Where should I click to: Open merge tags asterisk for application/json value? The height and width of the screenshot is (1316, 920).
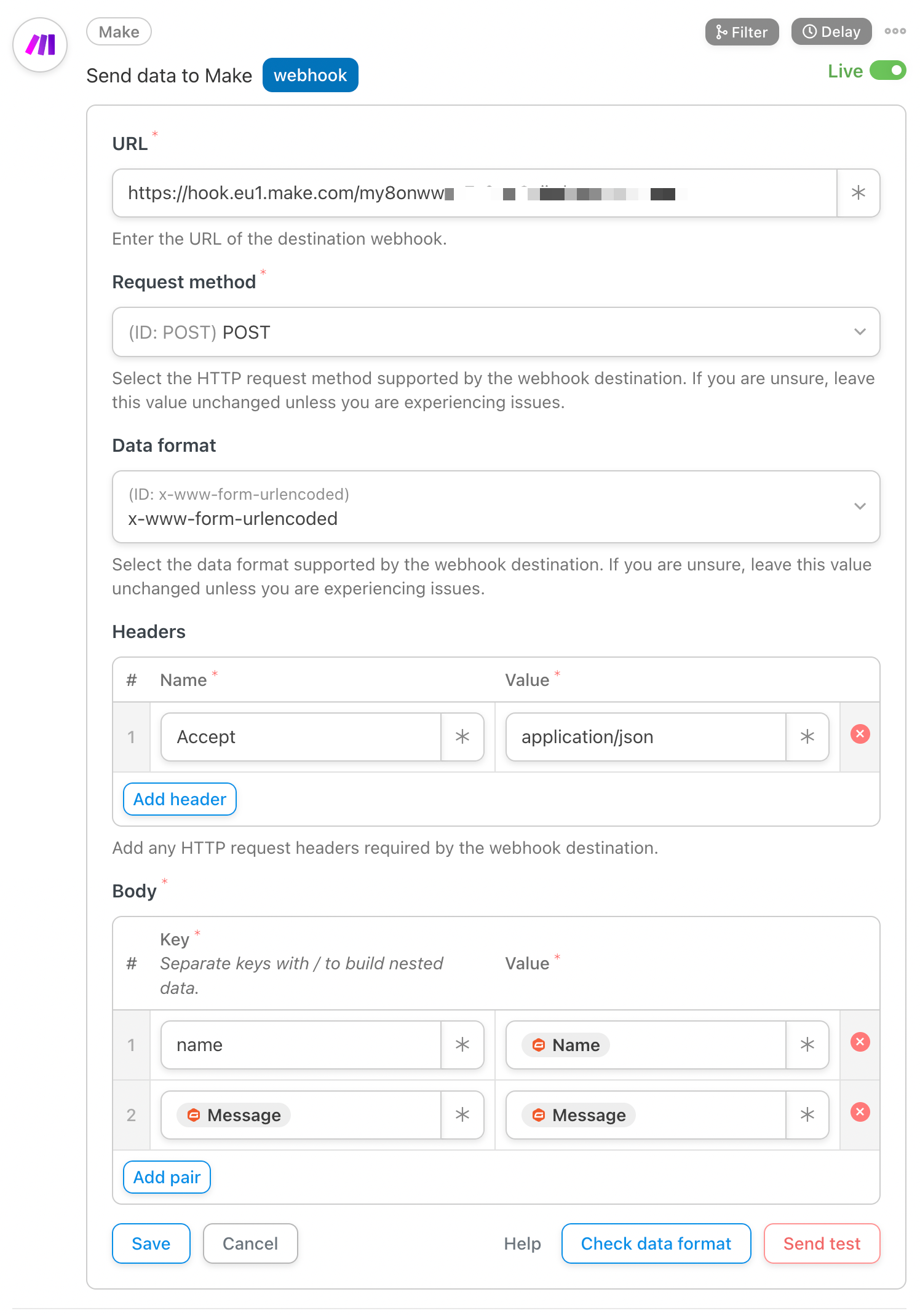click(807, 736)
